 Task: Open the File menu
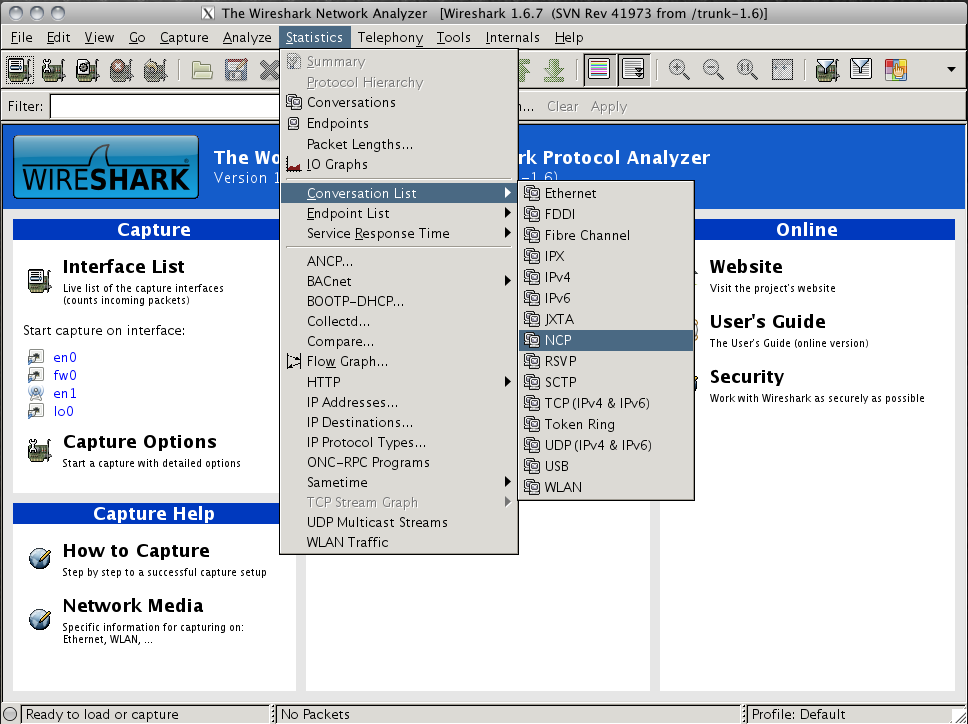click(22, 38)
